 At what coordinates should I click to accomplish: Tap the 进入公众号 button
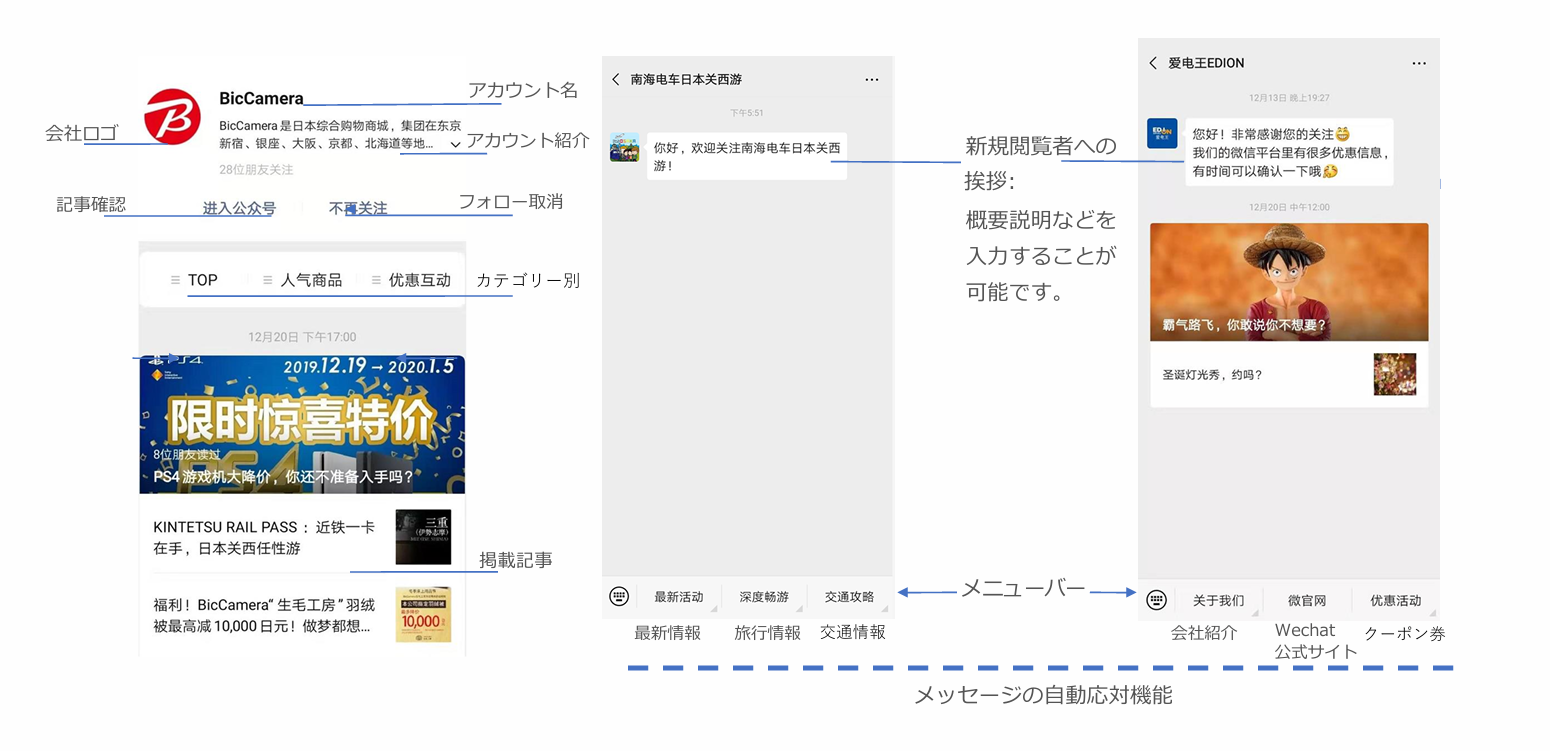click(239, 208)
